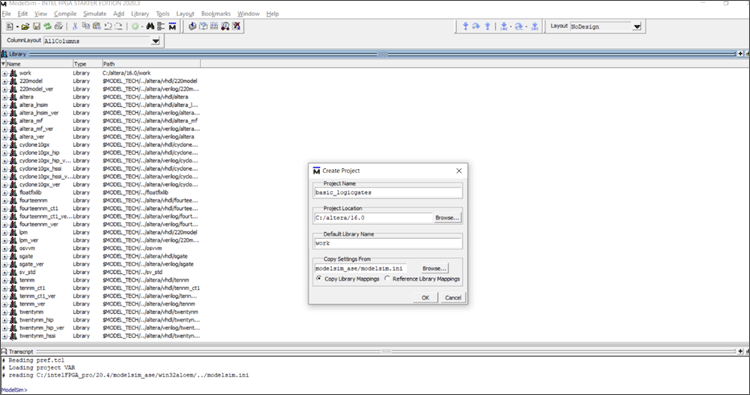Open the dropdown arrow beside New file icon
The width and height of the screenshot is (750, 395).
17,27
